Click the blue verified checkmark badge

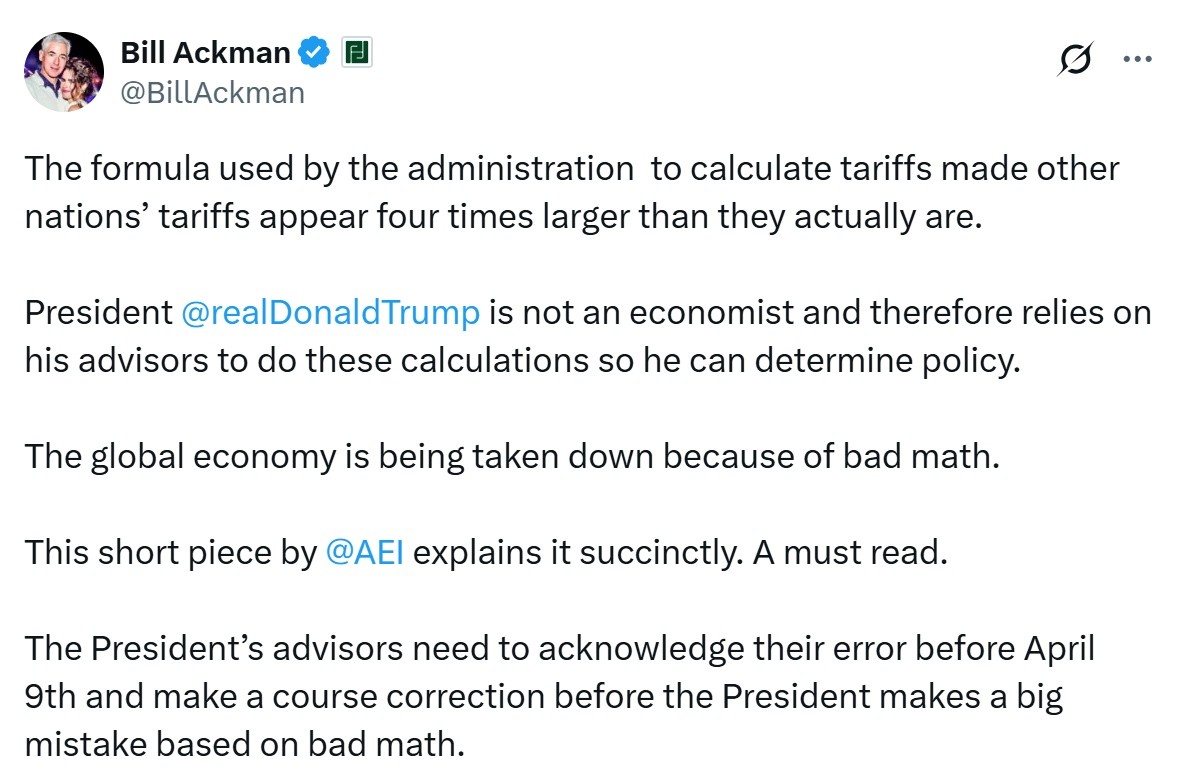pyautogui.click(x=313, y=53)
